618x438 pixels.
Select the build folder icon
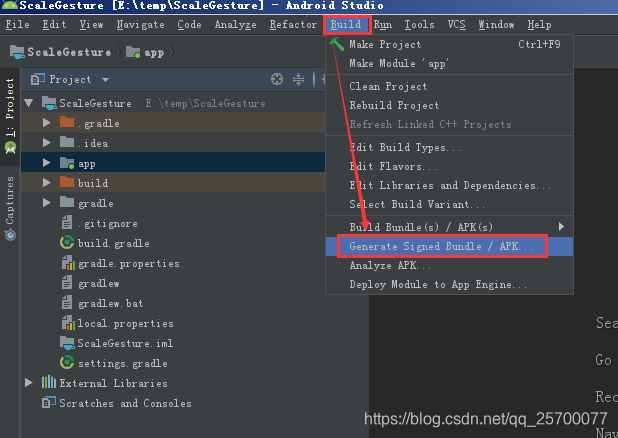pos(67,182)
